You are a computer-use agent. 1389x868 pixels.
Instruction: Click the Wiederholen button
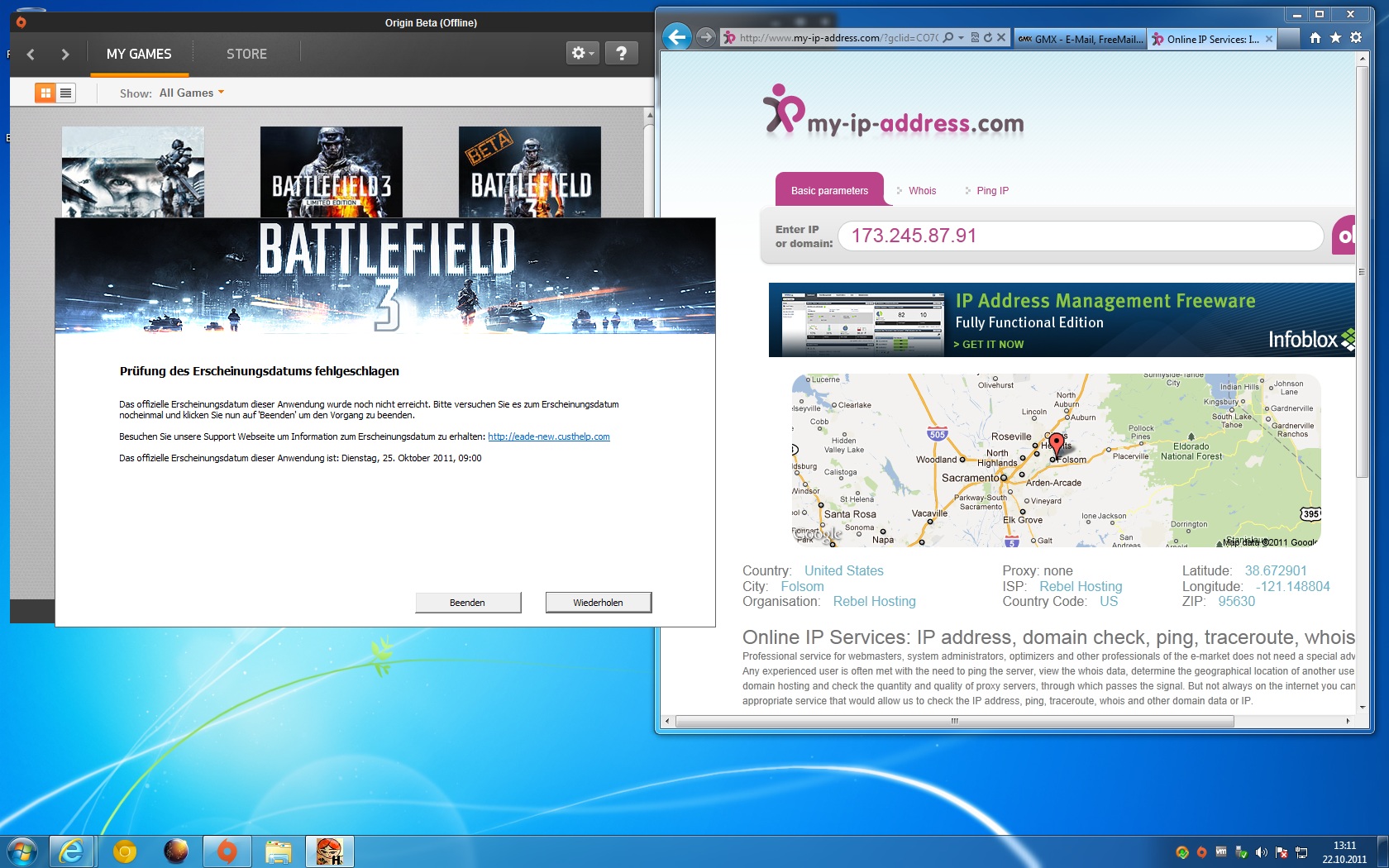click(x=599, y=603)
